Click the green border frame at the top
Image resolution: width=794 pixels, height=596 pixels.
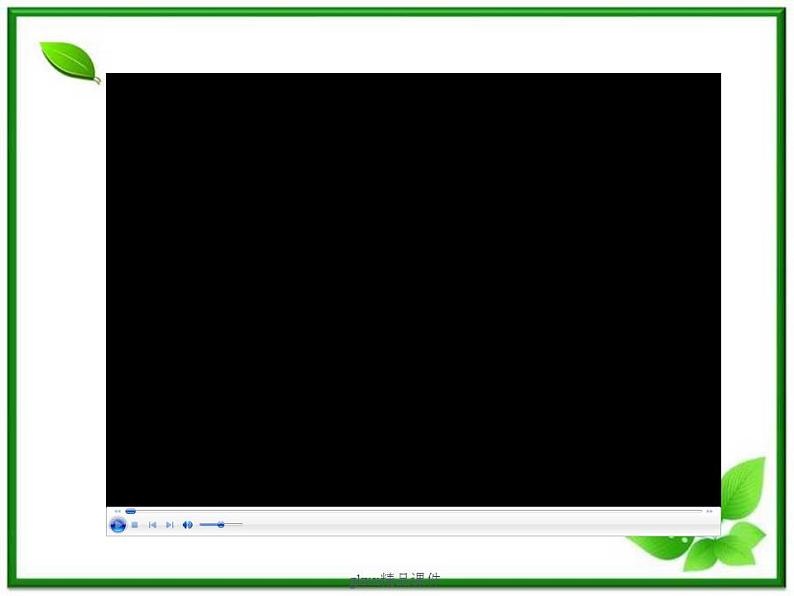(x=397, y=13)
